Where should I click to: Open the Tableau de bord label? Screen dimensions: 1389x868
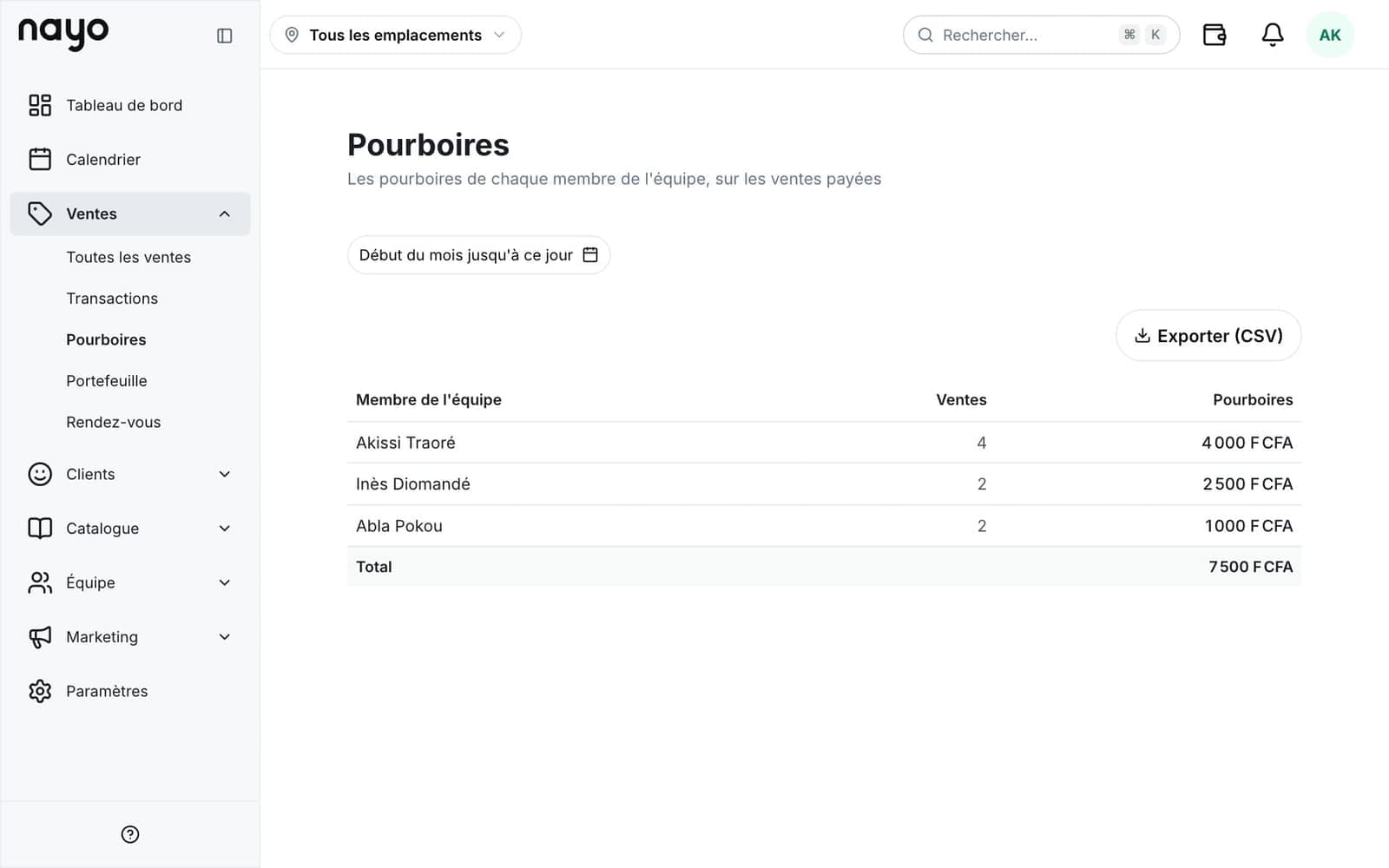(x=124, y=105)
